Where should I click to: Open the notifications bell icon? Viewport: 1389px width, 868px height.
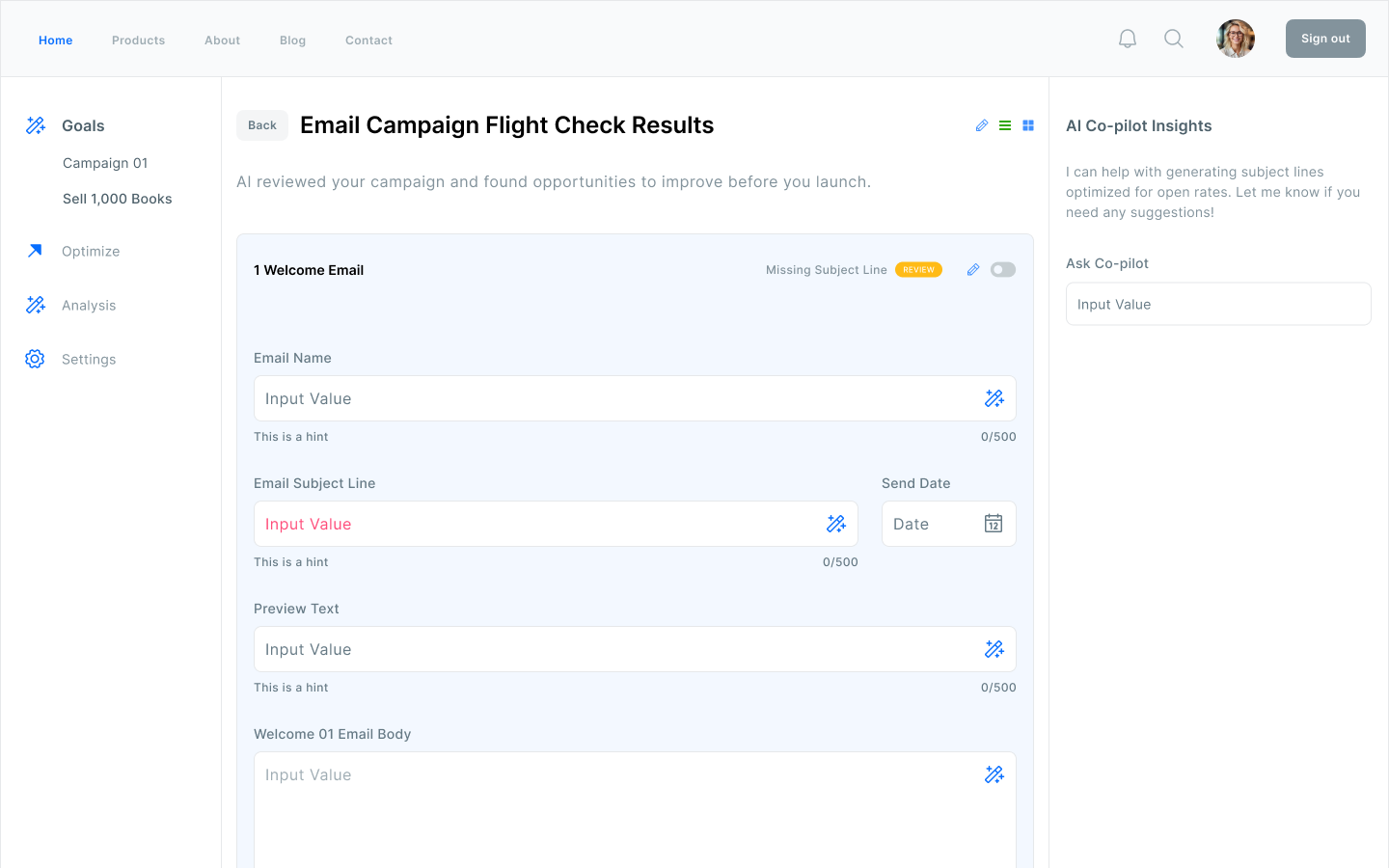point(1128,39)
